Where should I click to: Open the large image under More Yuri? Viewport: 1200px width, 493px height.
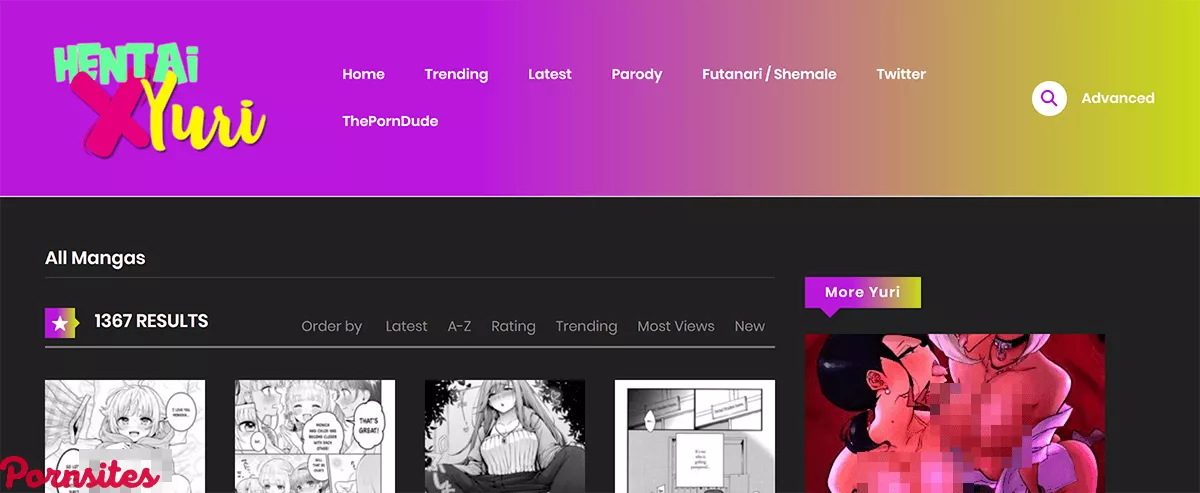pos(954,412)
